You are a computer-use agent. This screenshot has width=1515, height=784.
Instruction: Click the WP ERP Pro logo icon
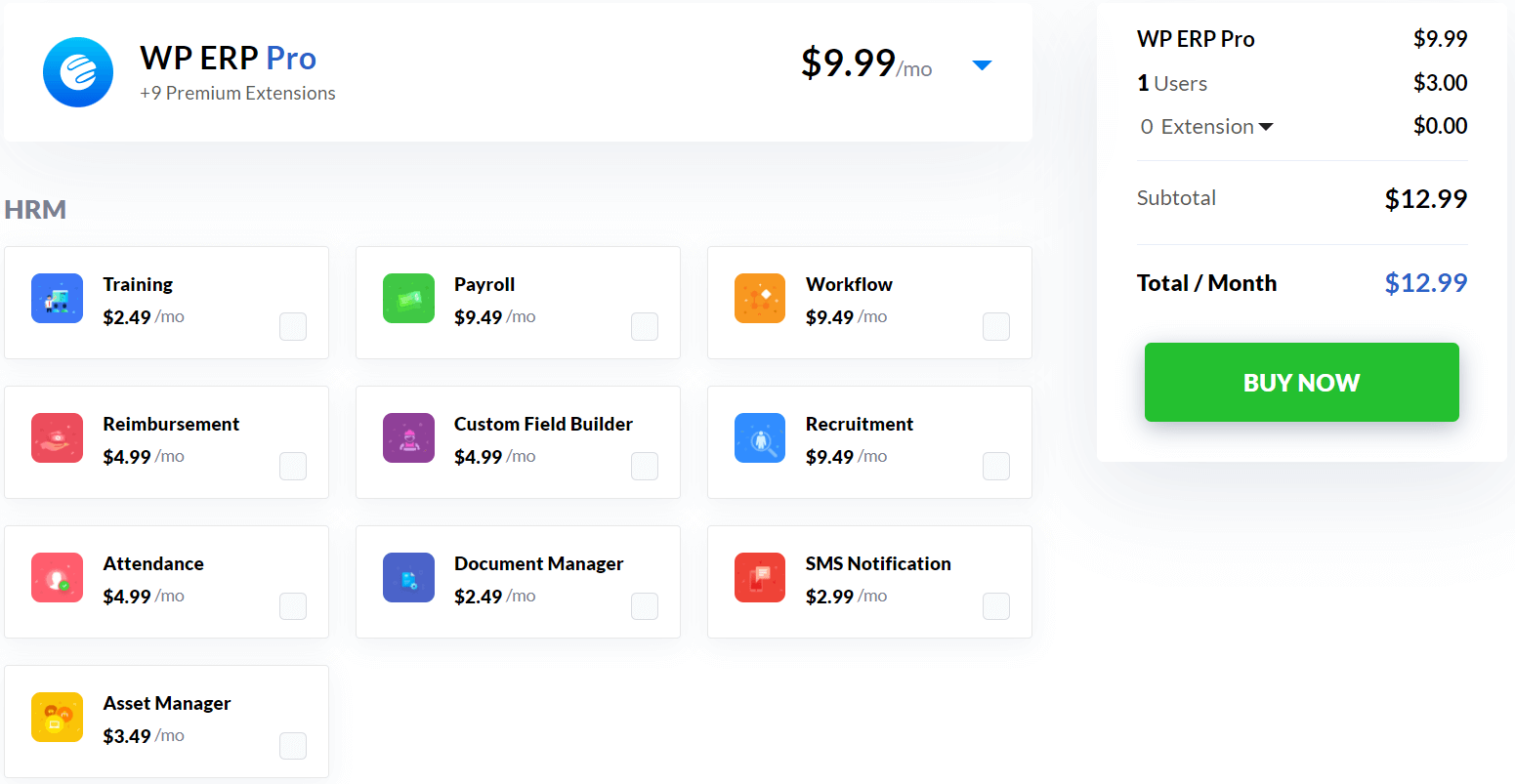78,72
